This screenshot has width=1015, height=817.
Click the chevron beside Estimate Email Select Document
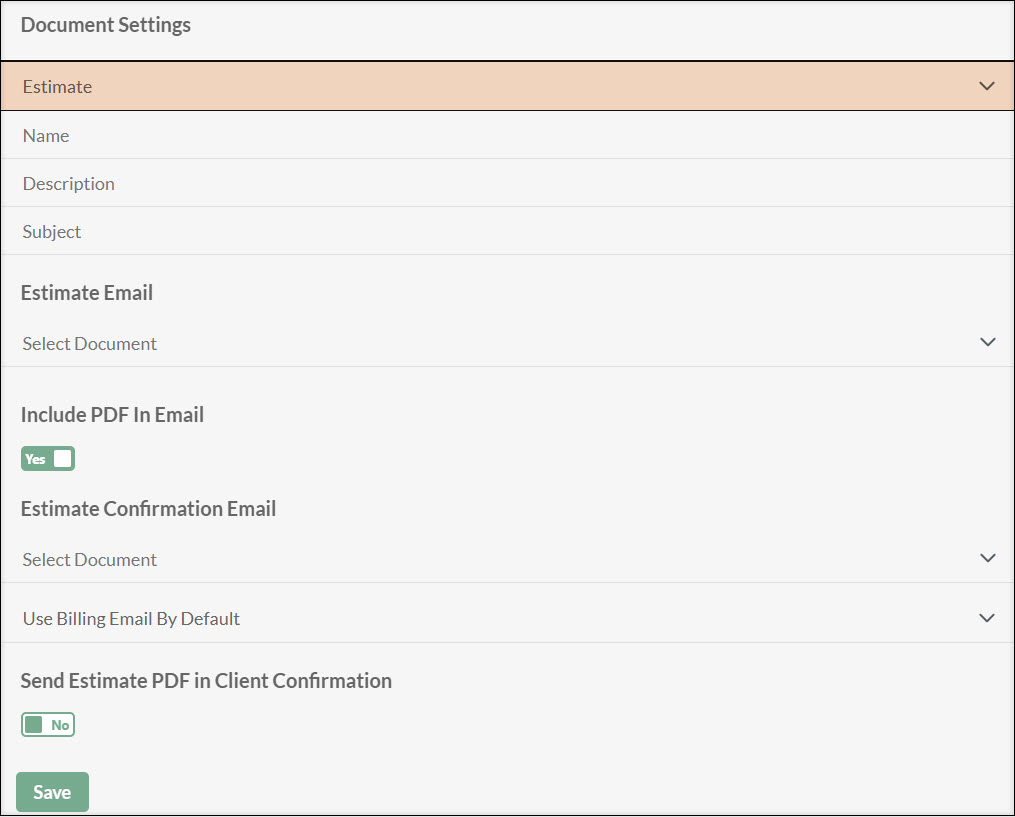point(987,342)
